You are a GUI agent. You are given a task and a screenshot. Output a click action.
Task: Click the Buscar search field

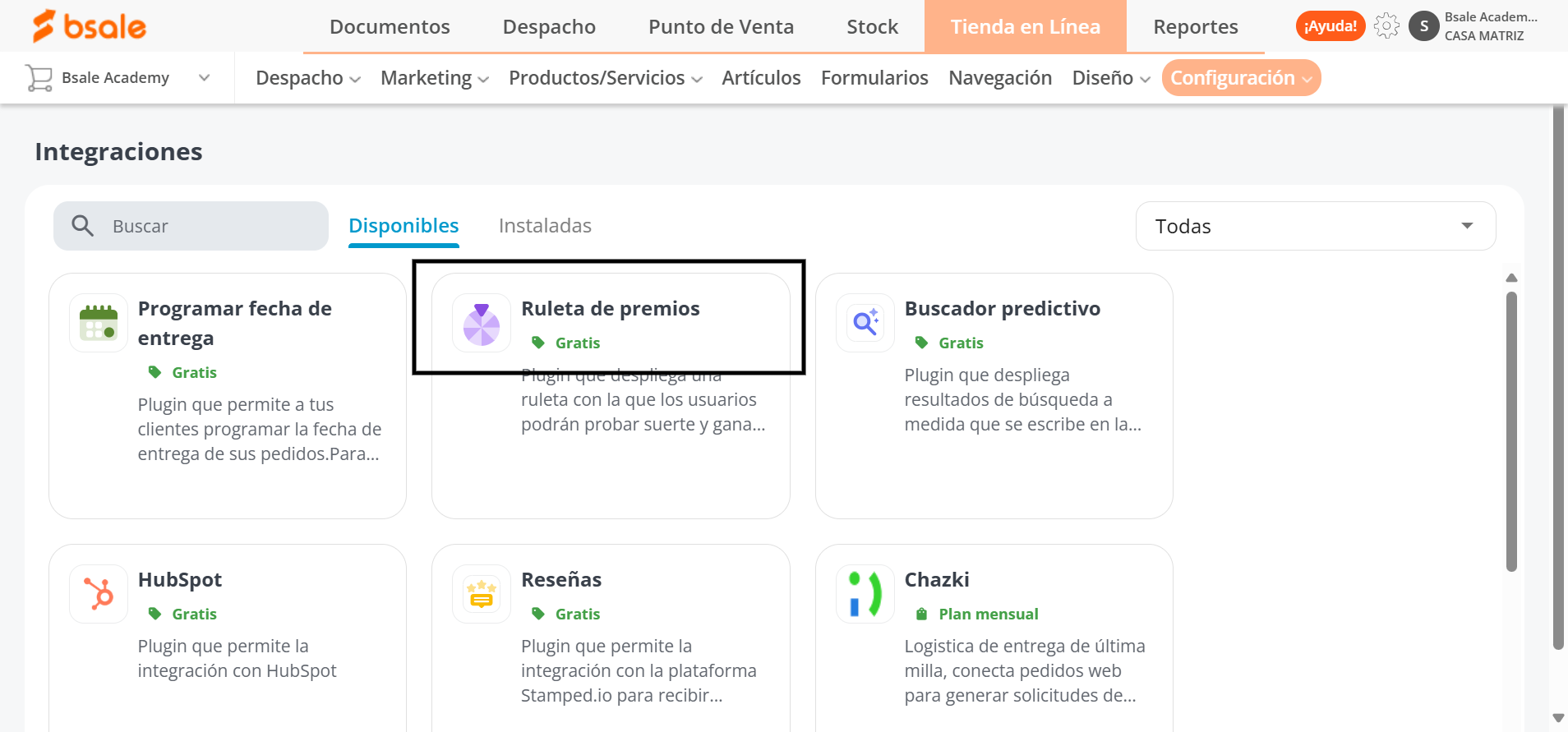191,226
